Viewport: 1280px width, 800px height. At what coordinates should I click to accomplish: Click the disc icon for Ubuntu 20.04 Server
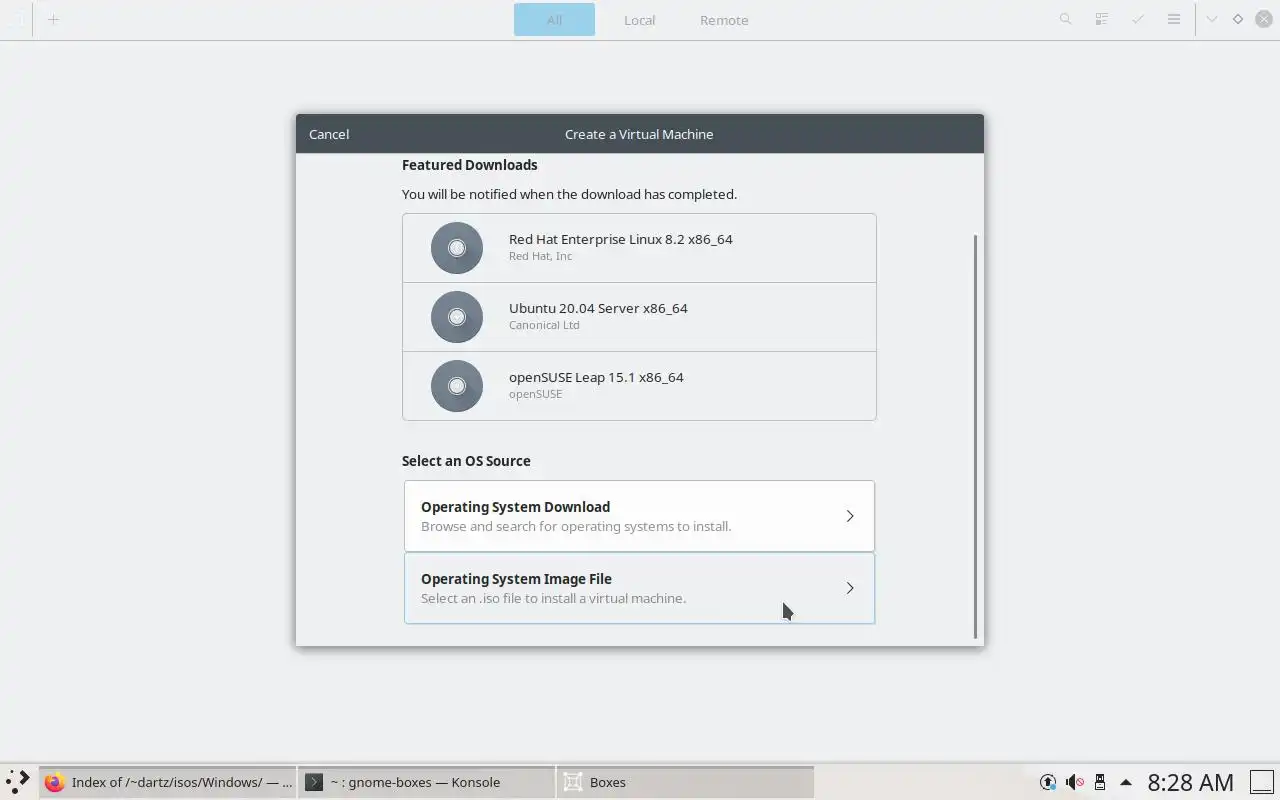(x=457, y=317)
